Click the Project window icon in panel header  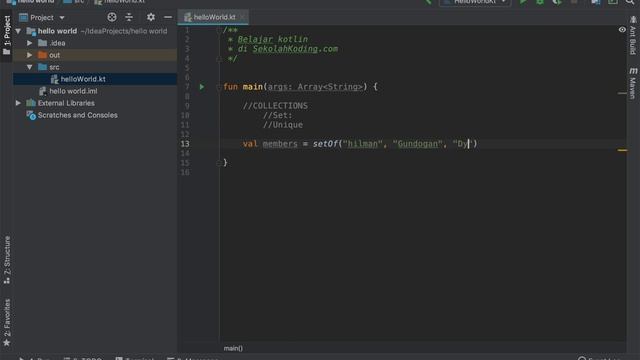click(x=23, y=18)
